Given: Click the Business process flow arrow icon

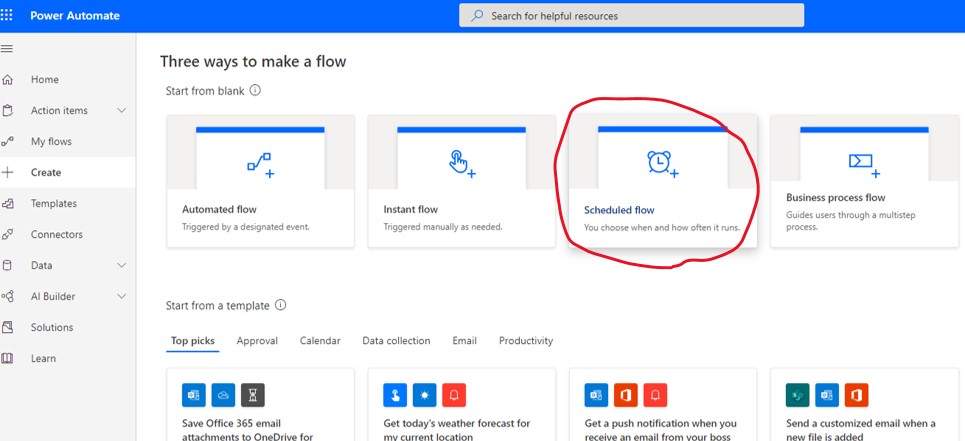Looking at the screenshot, I should 864,164.
